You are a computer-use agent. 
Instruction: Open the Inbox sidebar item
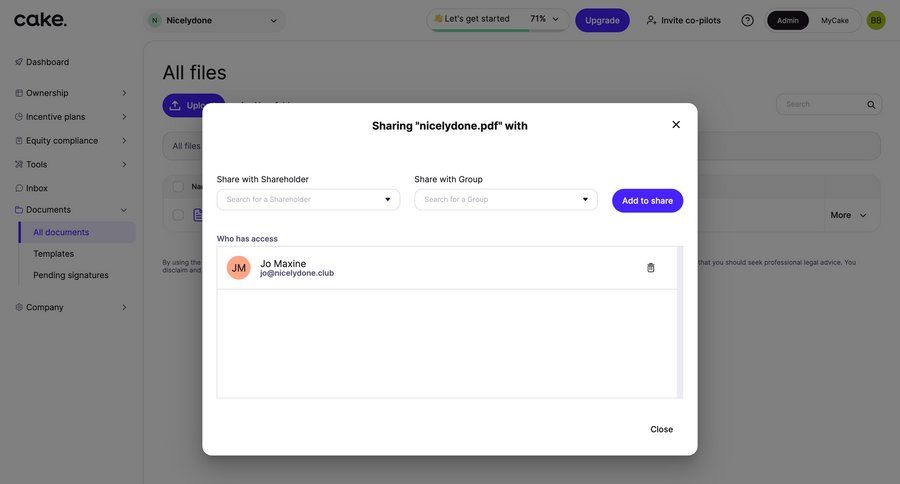pyautogui.click(x=37, y=188)
